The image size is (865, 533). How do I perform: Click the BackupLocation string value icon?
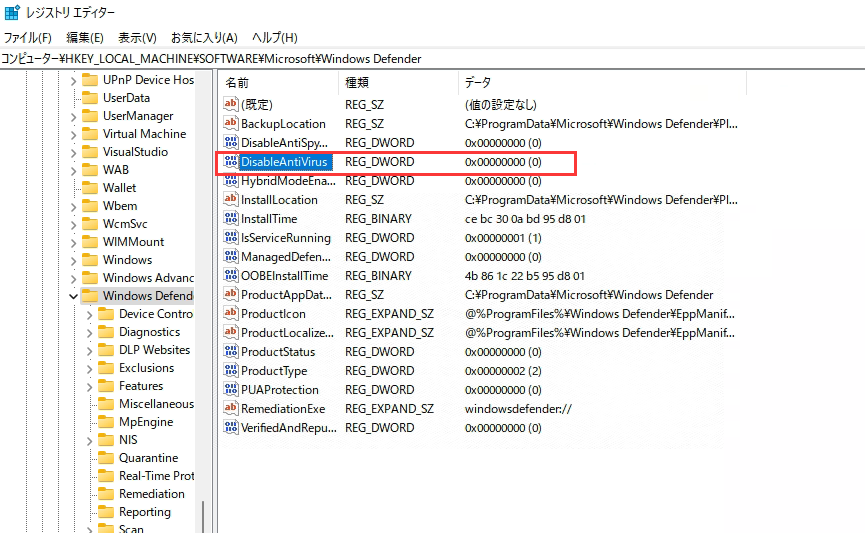(231, 123)
